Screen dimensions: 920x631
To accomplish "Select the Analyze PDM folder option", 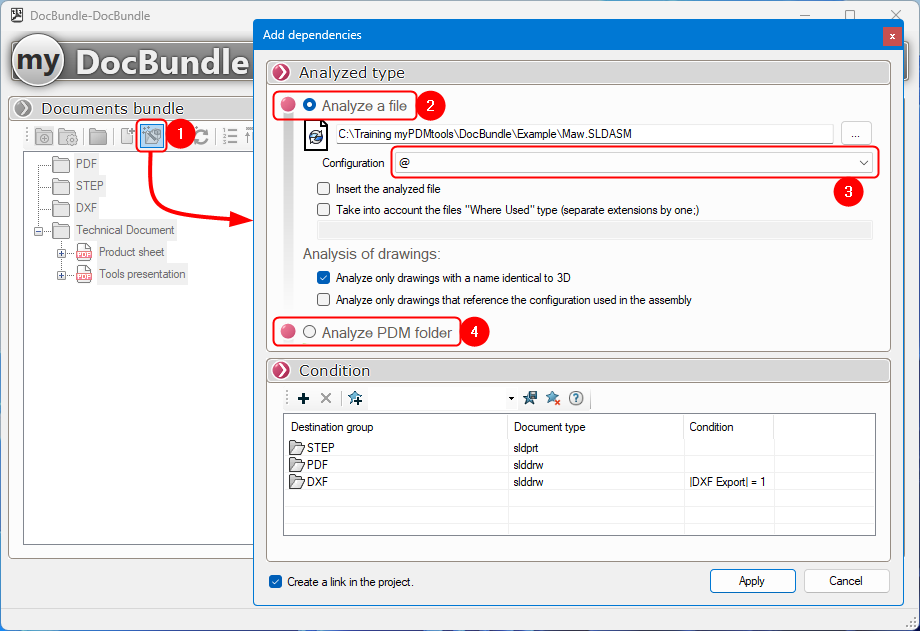I will 310,331.
